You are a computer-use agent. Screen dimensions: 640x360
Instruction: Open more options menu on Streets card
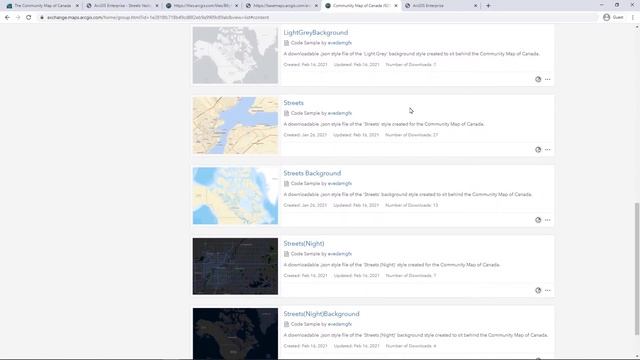pyautogui.click(x=548, y=150)
